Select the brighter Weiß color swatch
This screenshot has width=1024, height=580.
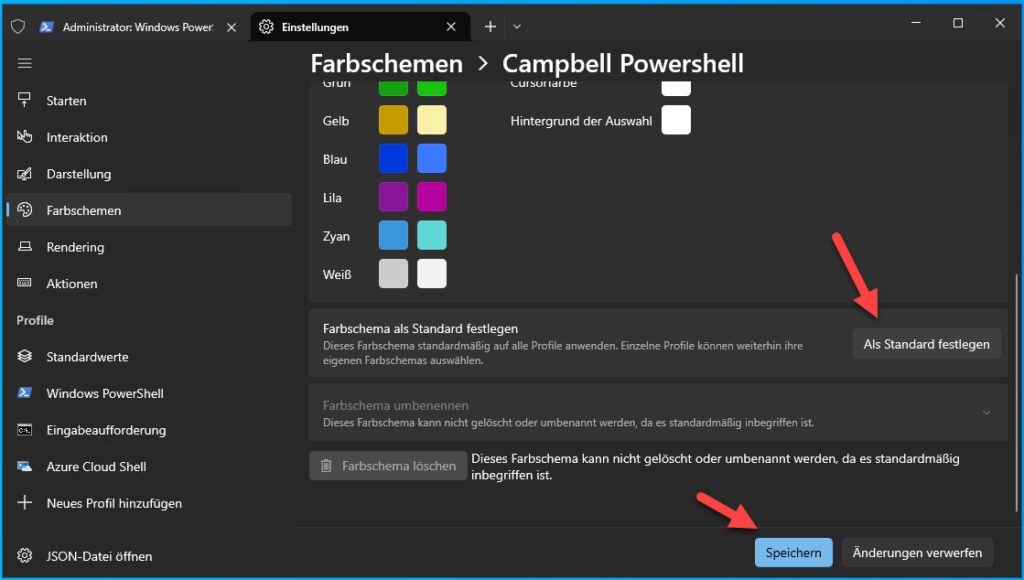(x=432, y=274)
